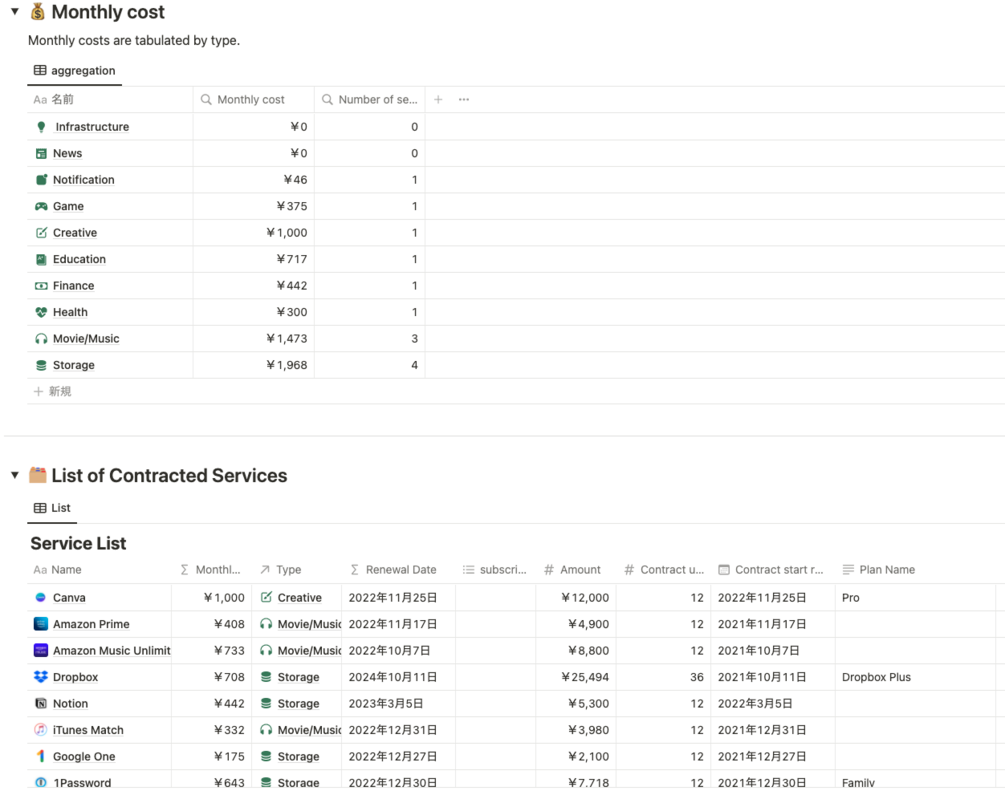Switch to the aggregation table view tab
This screenshot has width=1005, height=795.
[x=74, y=71]
